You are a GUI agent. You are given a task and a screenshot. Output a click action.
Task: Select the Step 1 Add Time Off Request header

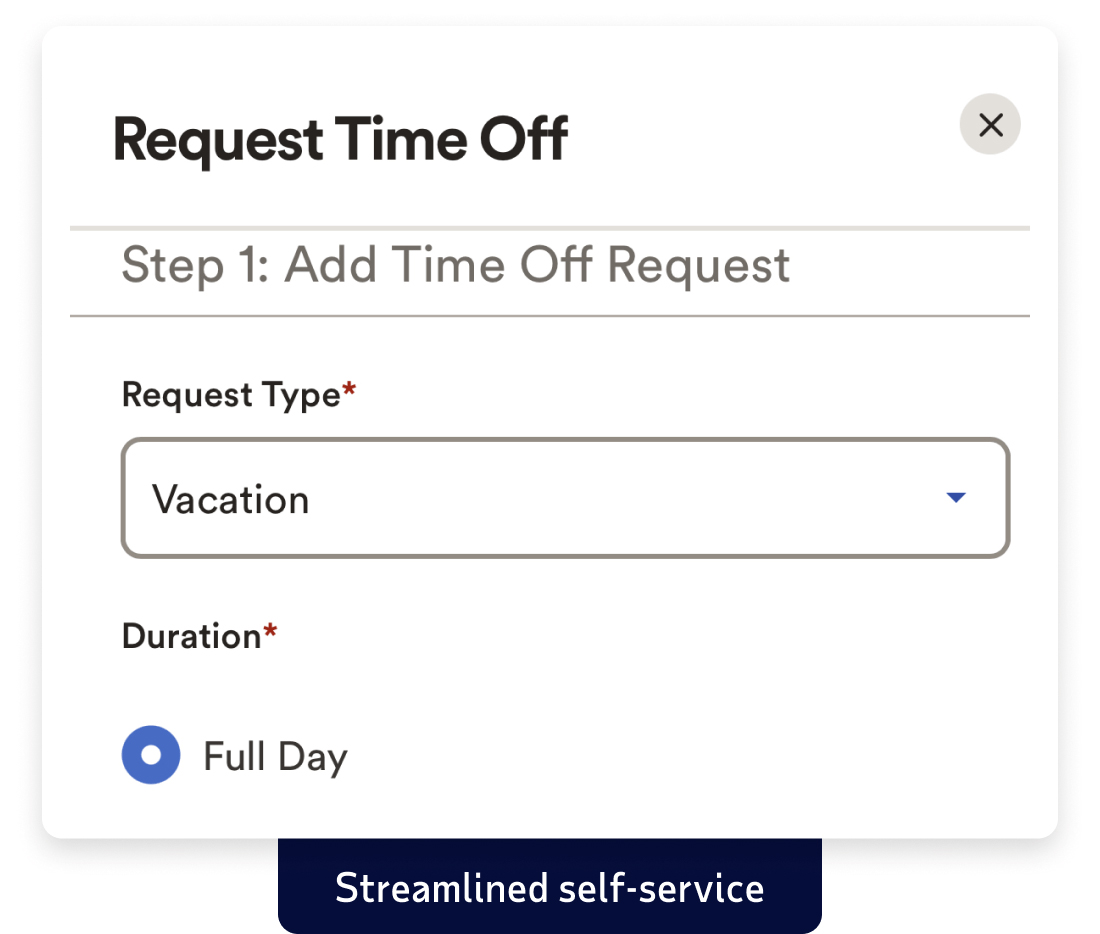click(x=455, y=265)
